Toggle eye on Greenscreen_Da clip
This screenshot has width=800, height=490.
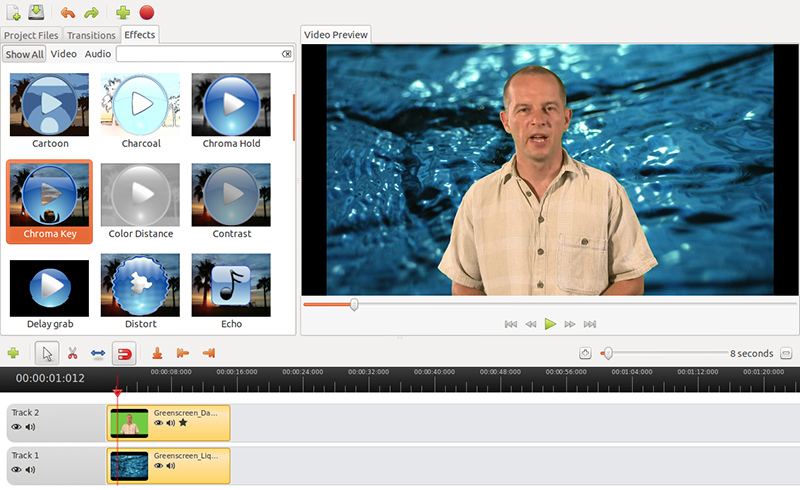point(159,423)
